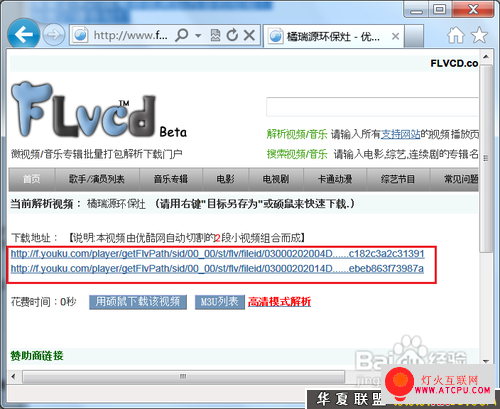Open a new blank tab

(414, 36)
